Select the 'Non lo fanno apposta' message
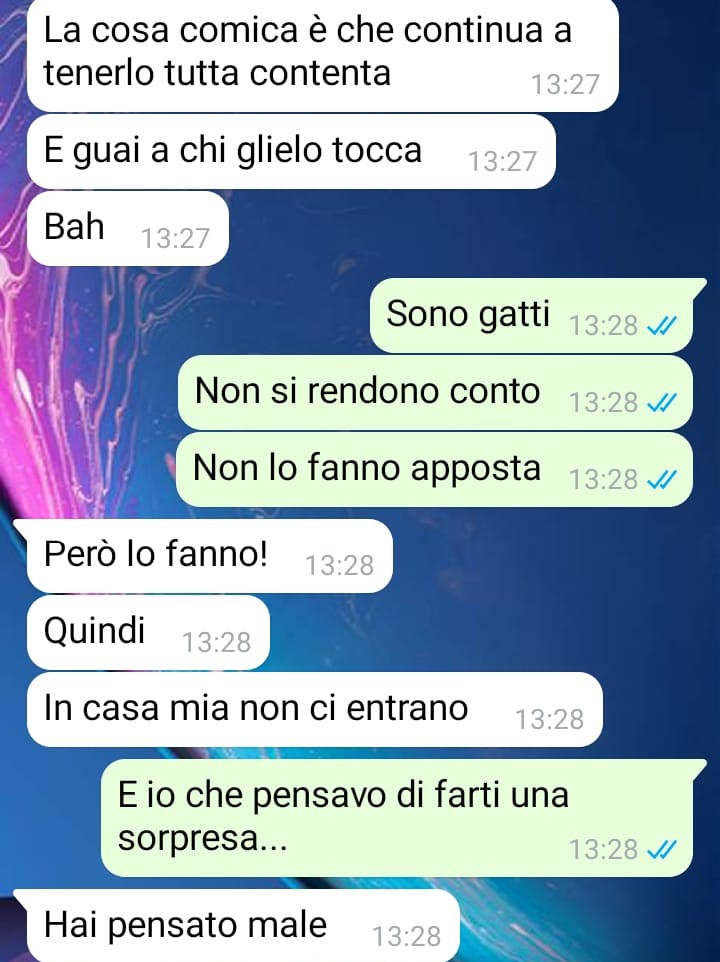The height and width of the screenshot is (962, 720). pos(434,469)
